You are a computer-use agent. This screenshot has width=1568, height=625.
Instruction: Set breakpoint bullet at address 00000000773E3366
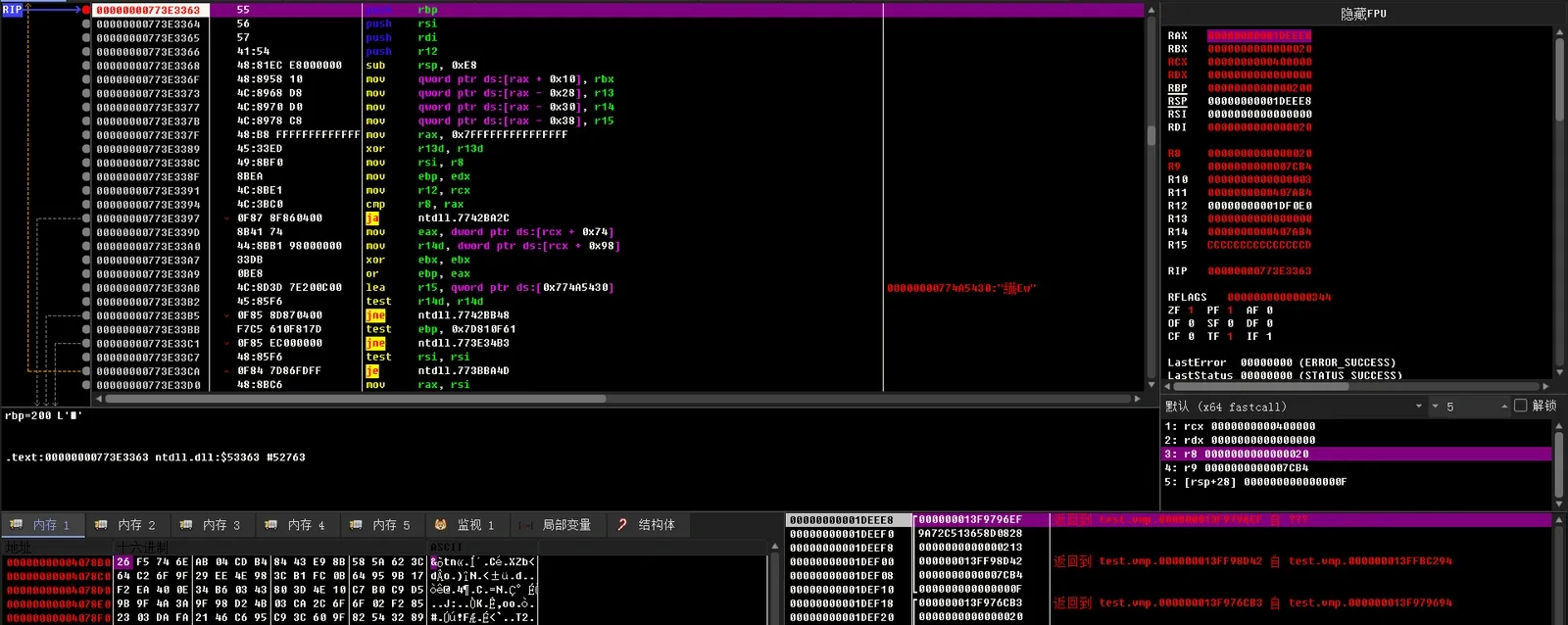click(86, 51)
